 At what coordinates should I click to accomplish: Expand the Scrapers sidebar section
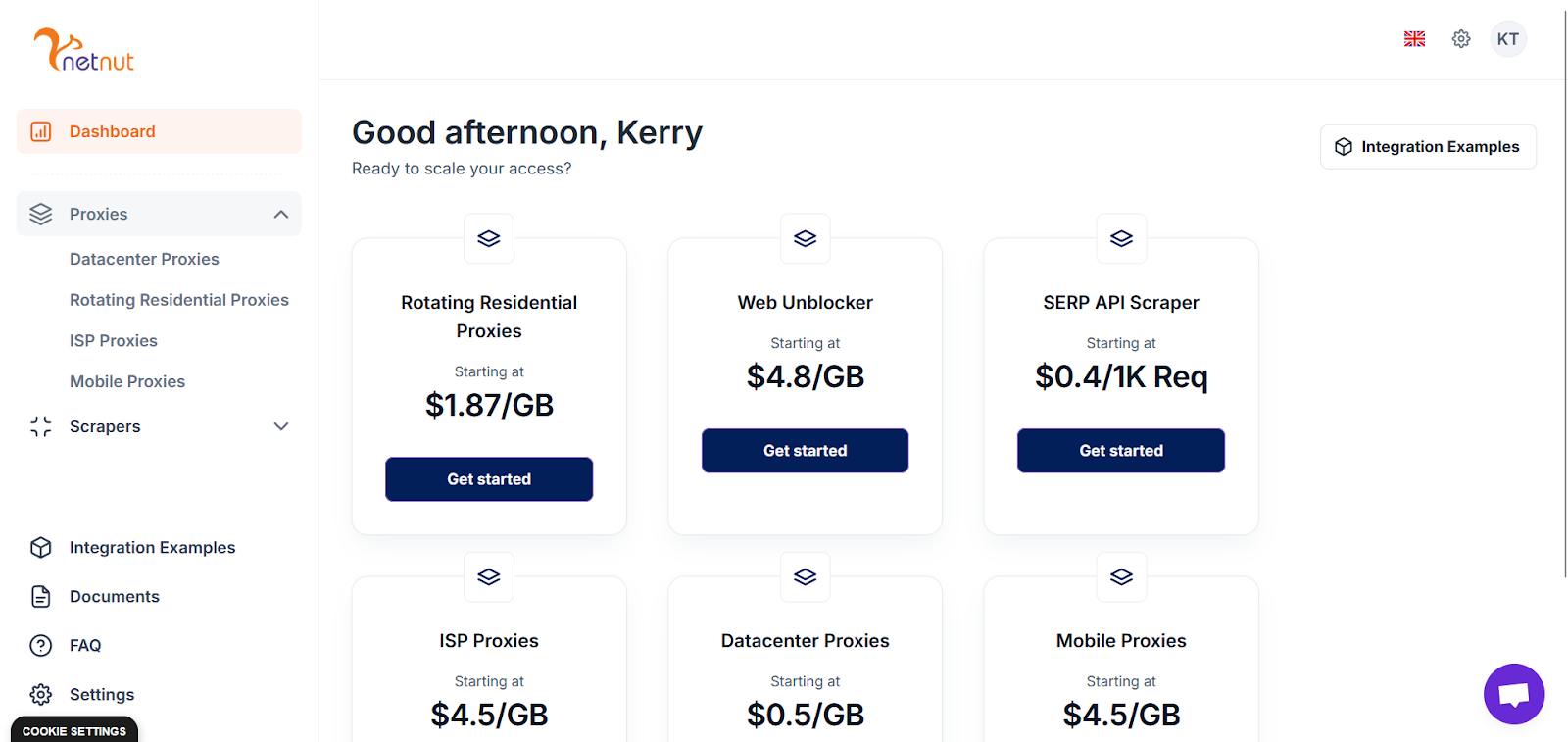coord(281,426)
